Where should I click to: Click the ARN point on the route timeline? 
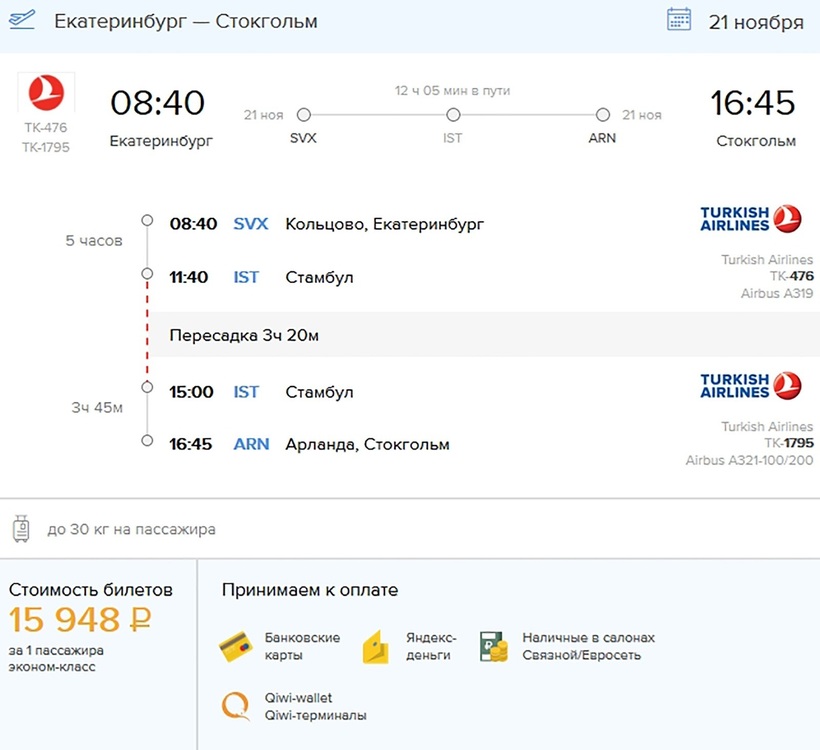tap(602, 115)
